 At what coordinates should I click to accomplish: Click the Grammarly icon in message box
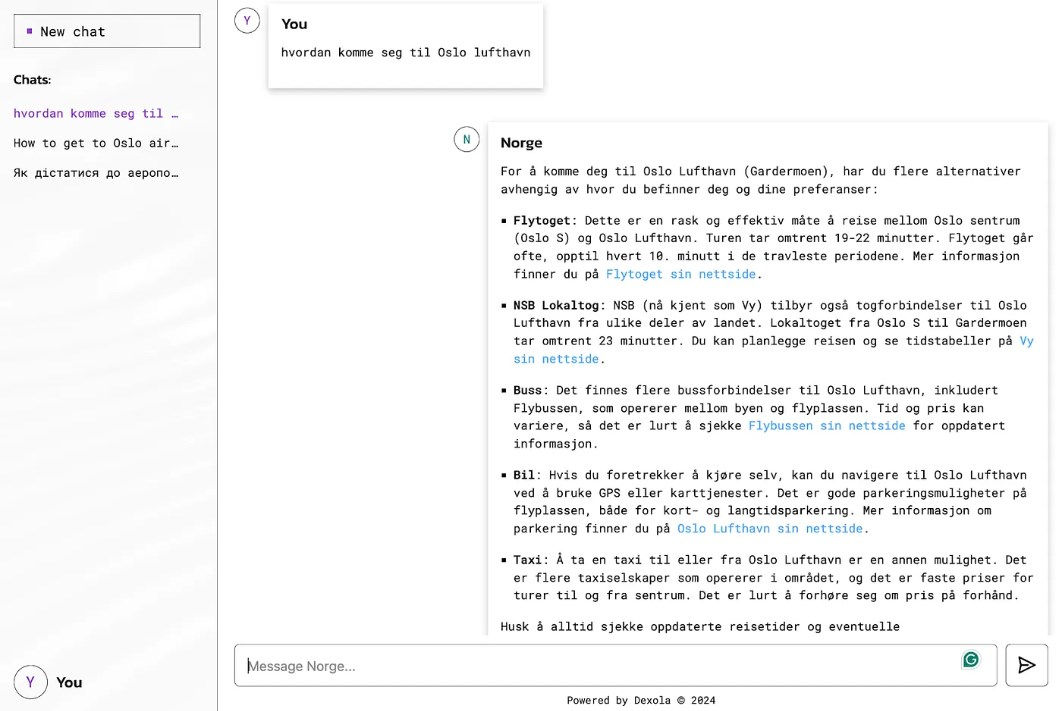click(x=971, y=659)
